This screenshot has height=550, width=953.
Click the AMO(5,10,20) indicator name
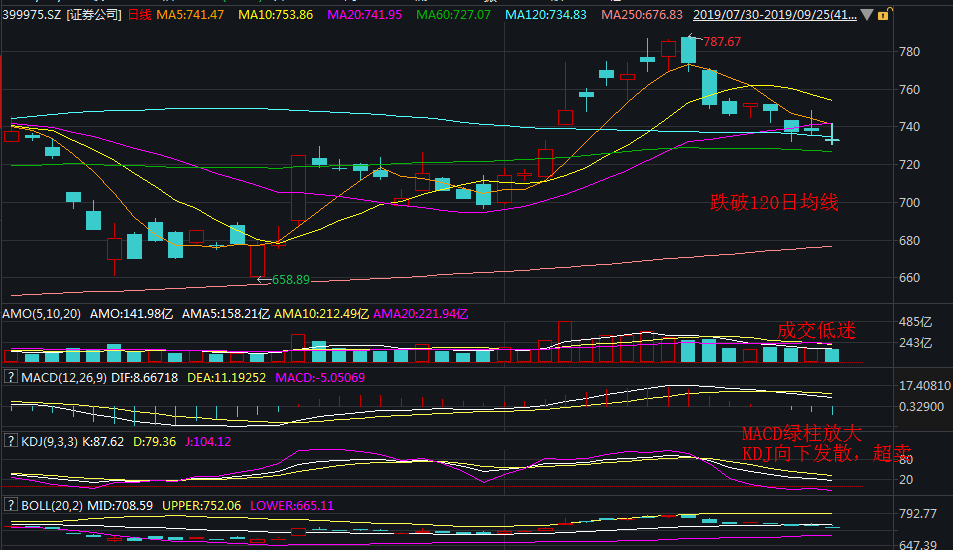41,314
